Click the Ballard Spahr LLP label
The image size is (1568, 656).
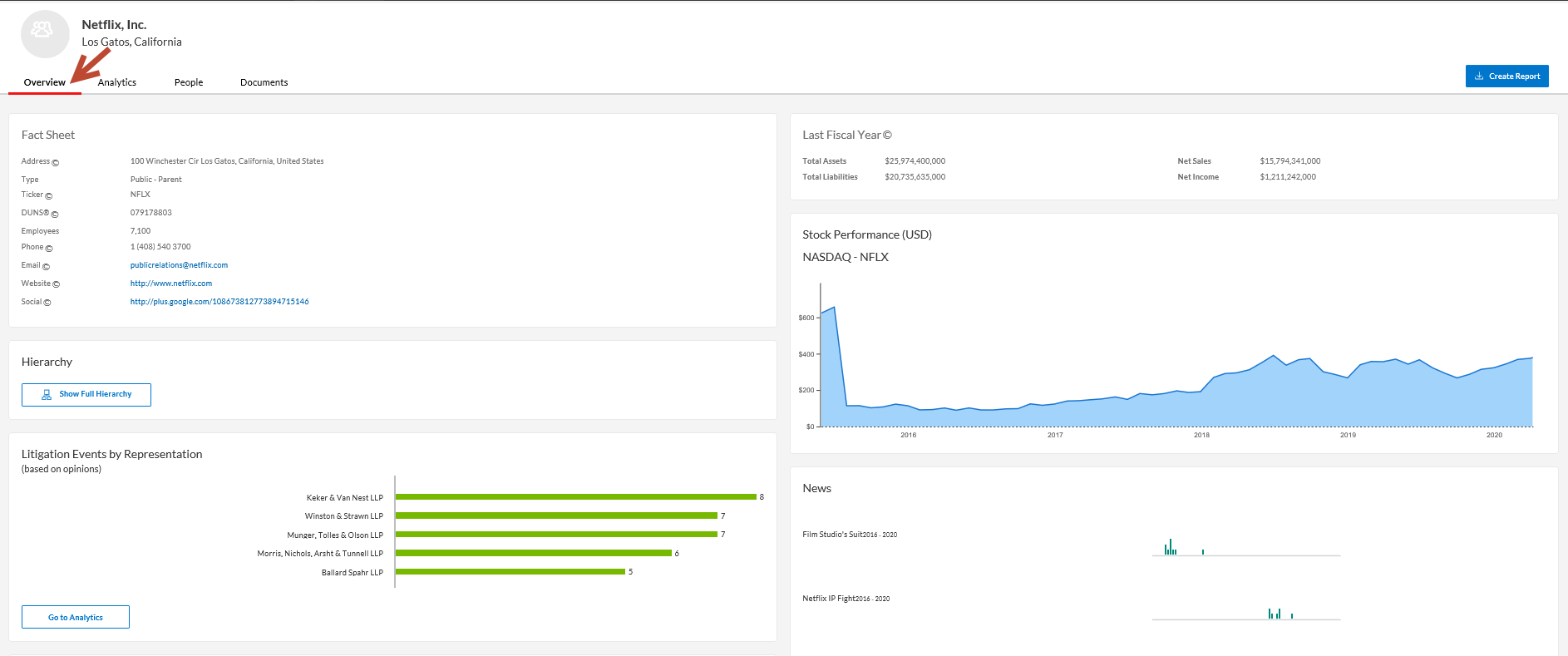pyautogui.click(x=353, y=573)
